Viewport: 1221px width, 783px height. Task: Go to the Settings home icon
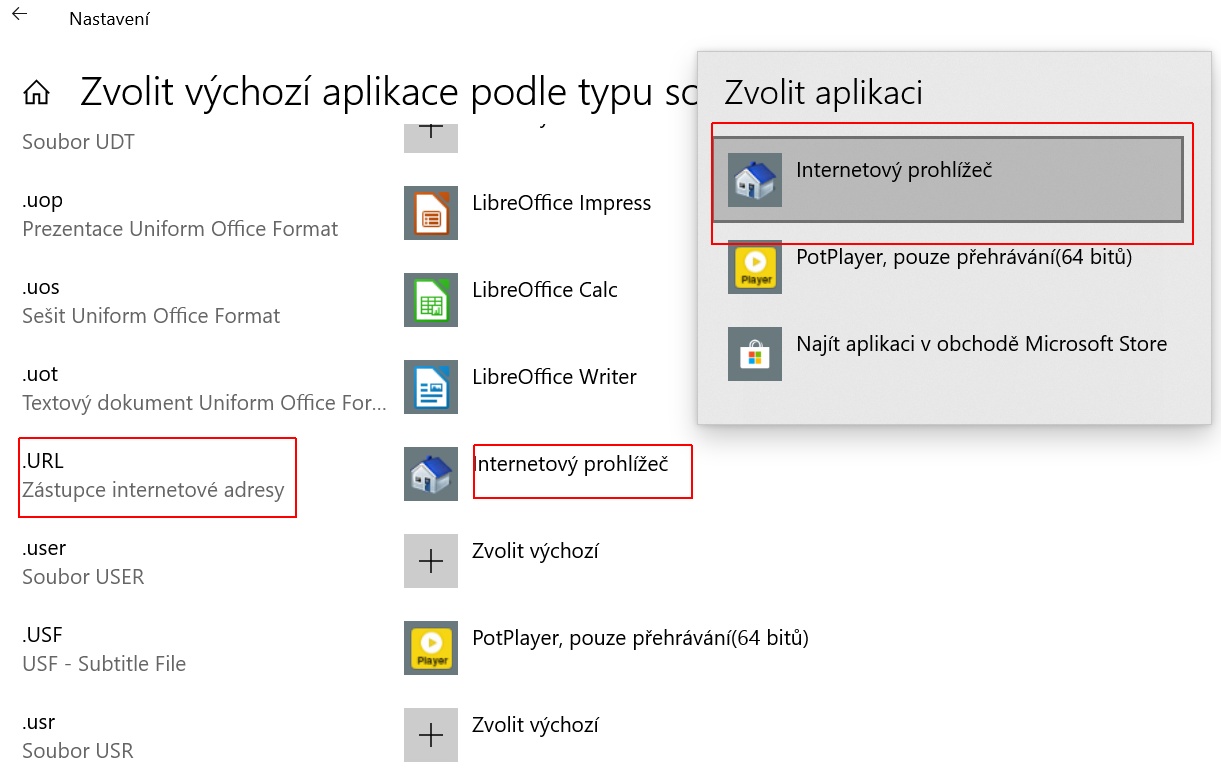tap(36, 92)
